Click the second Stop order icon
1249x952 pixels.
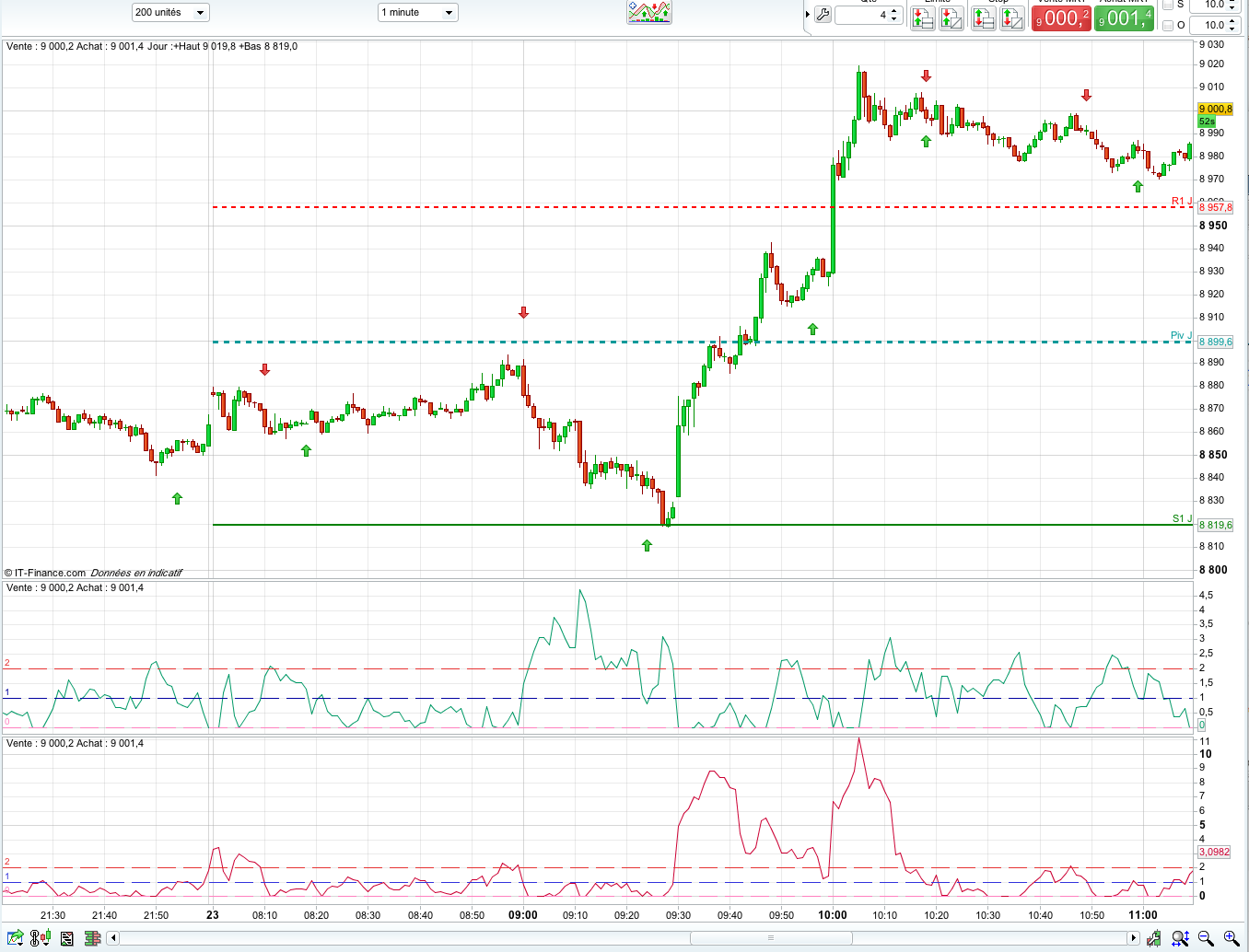[x=1012, y=17]
